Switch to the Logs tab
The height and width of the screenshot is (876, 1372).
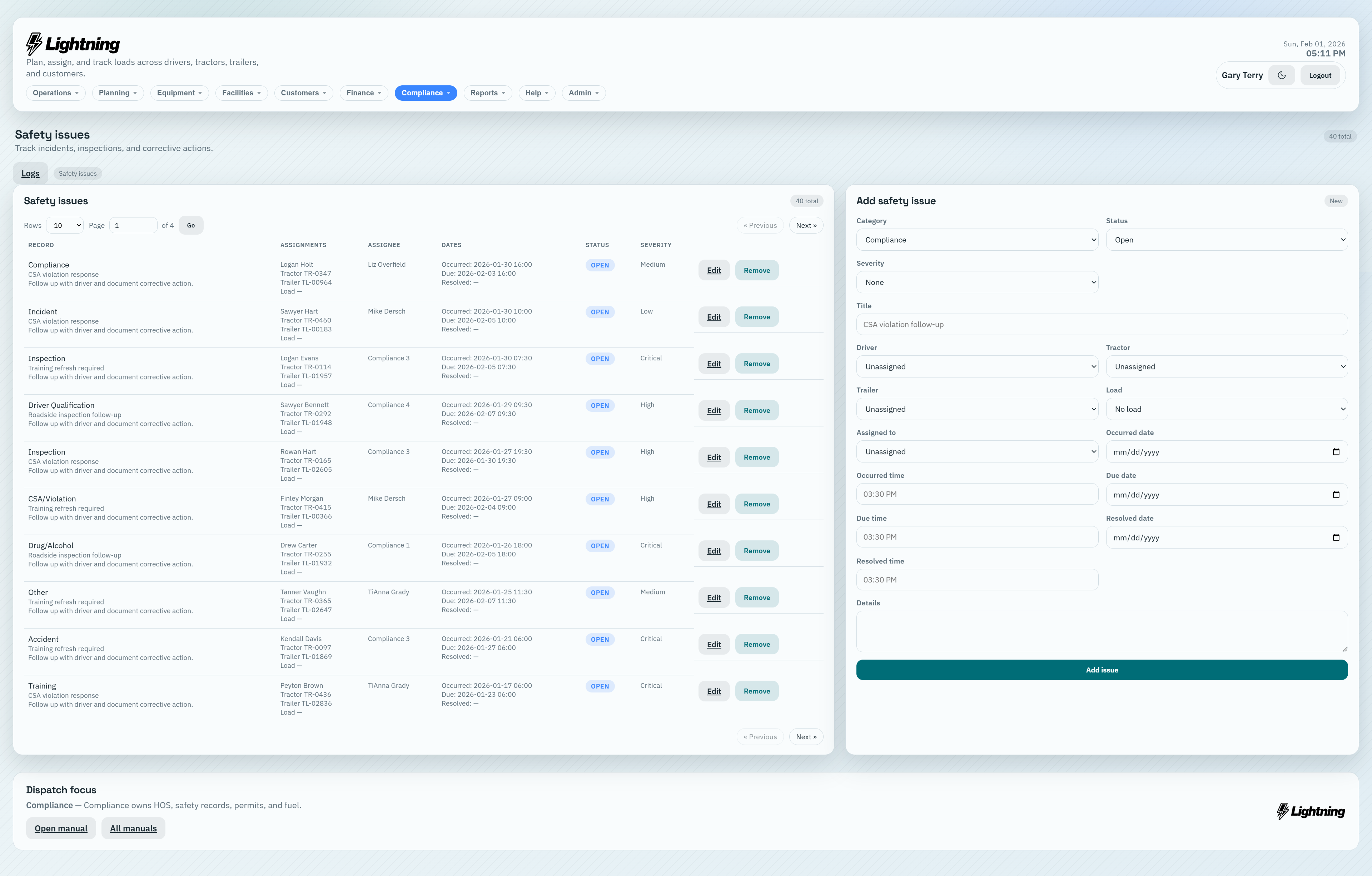(30, 174)
